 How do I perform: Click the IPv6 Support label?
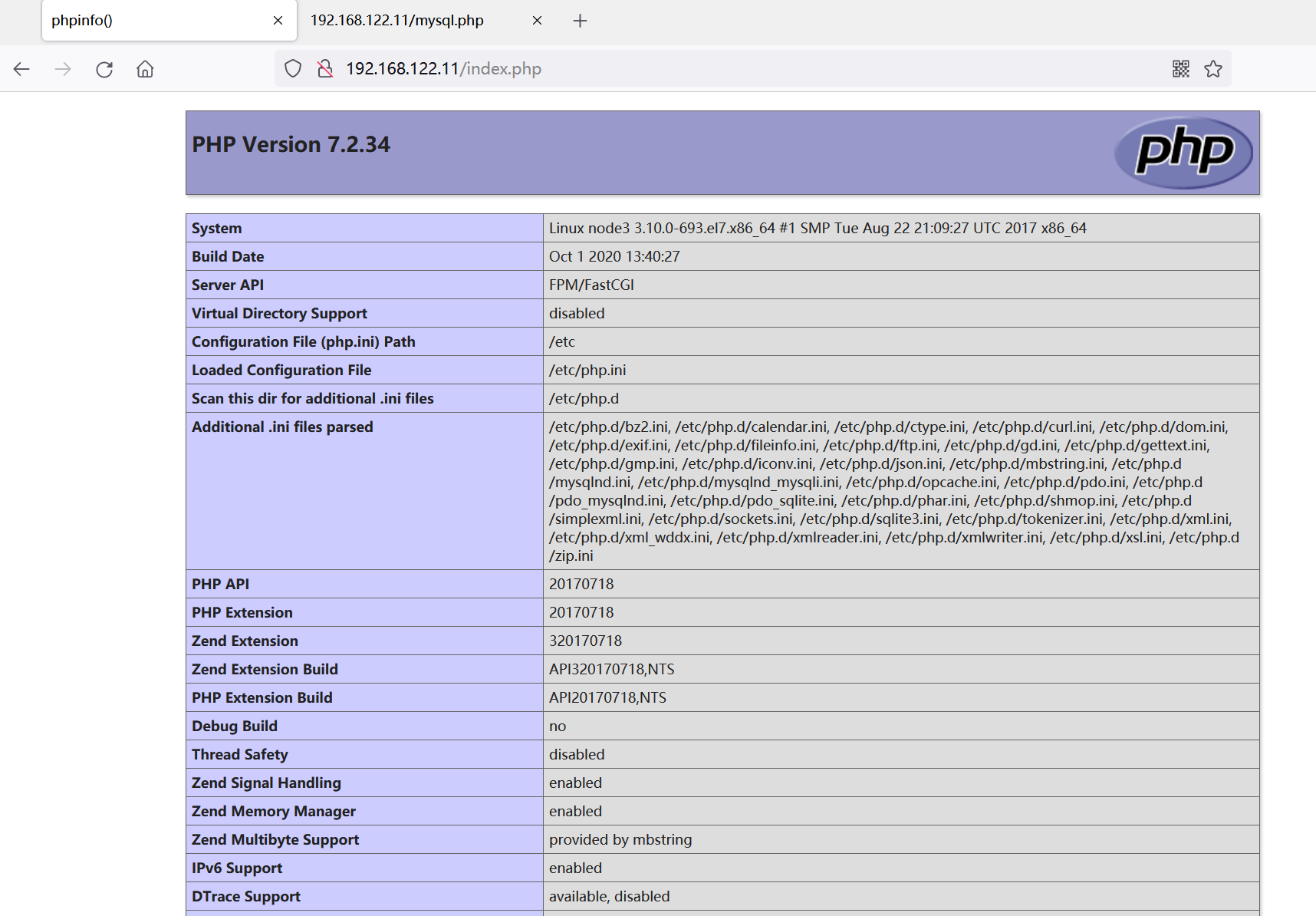[x=237, y=868]
